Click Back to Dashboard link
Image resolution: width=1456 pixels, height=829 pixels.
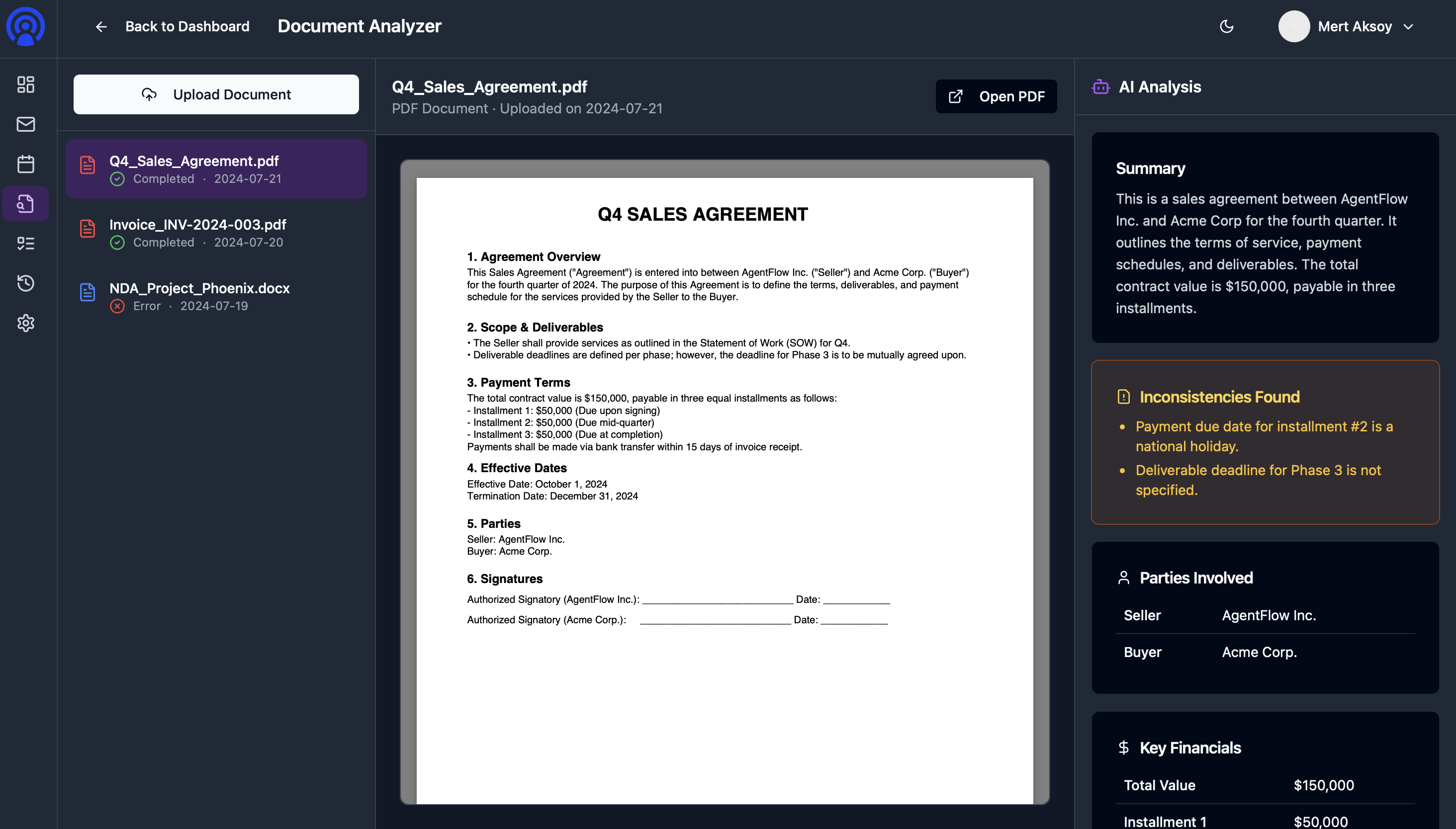[x=187, y=26]
